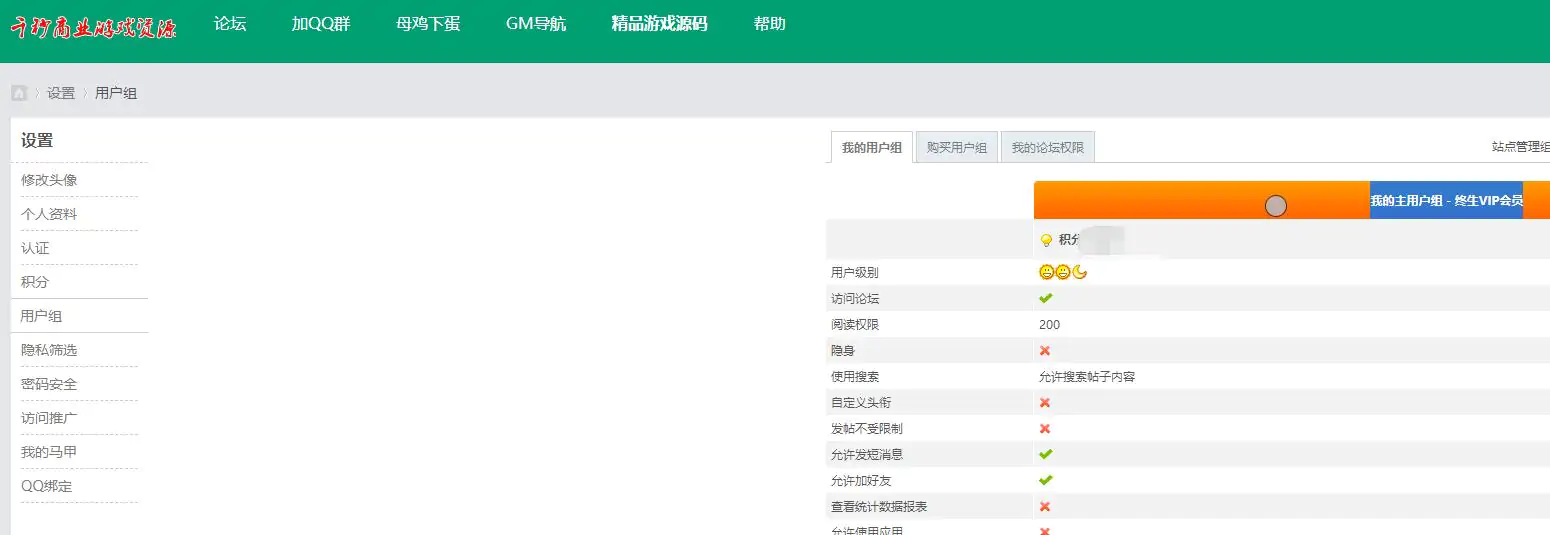
Task: Click 允许搜索帖子内容 text
Action: 1087,376
